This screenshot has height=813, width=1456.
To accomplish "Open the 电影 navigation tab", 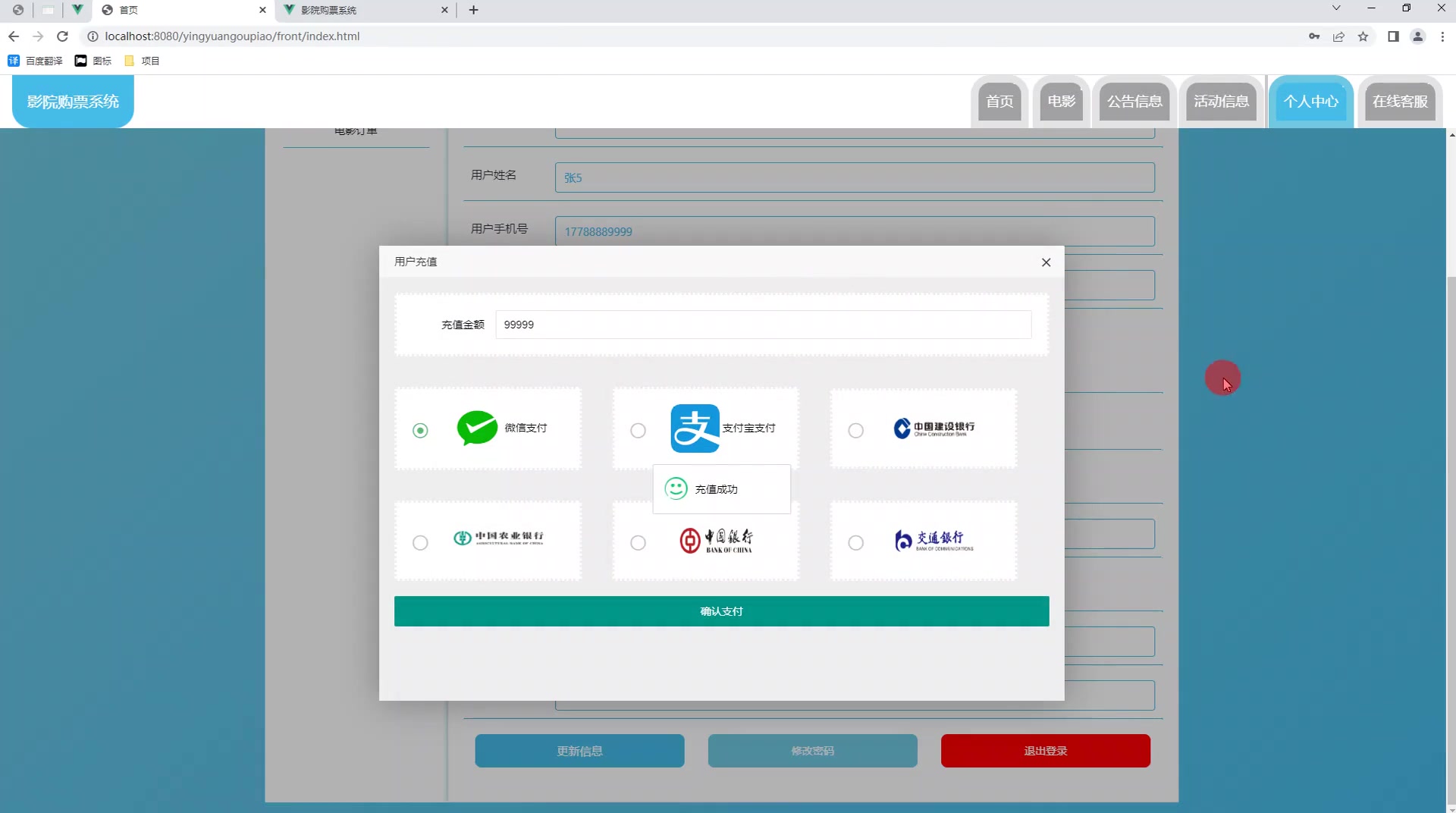I will [x=1061, y=102].
